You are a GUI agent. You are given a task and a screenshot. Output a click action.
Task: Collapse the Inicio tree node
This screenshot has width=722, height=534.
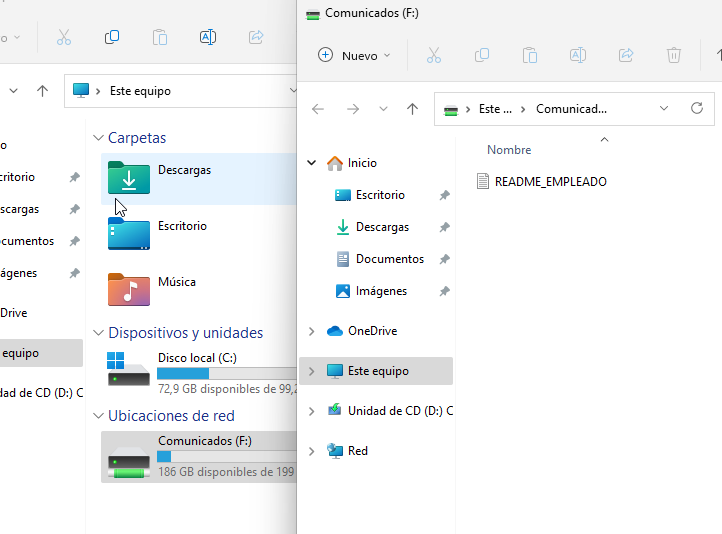(x=312, y=163)
